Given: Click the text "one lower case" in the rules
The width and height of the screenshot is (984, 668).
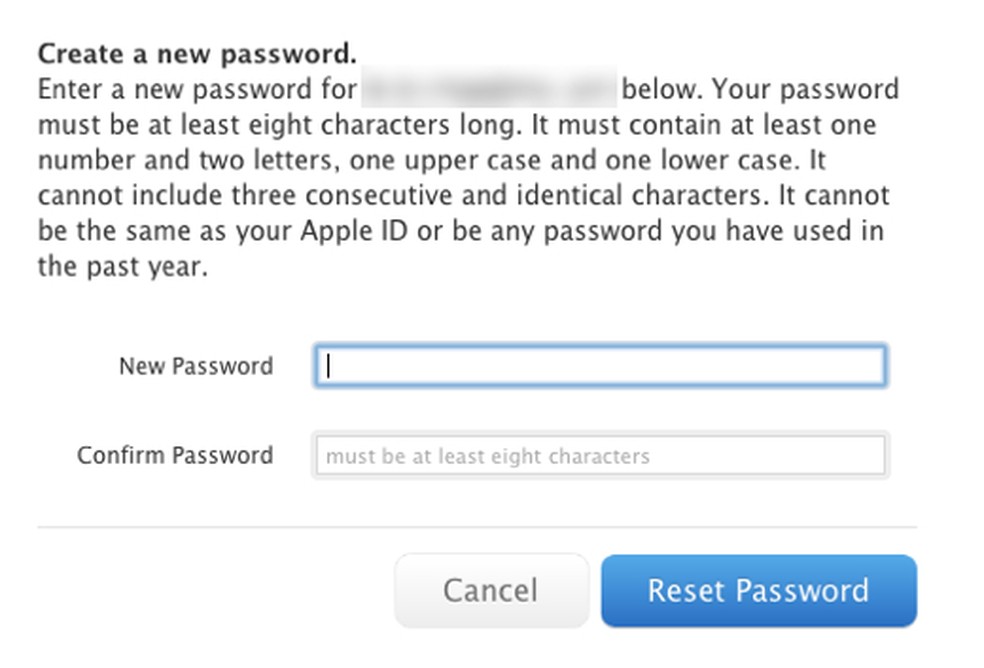Looking at the screenshot, I should tap(710, 161).
